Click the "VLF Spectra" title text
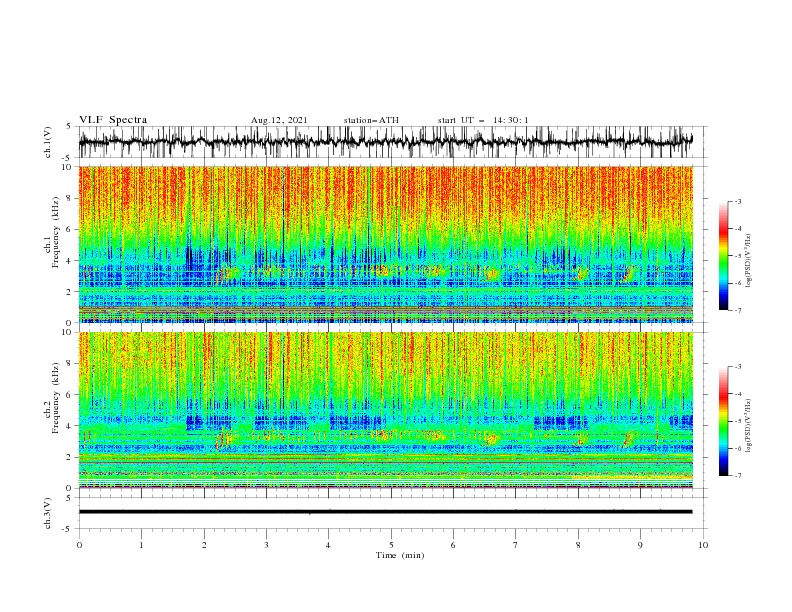The image size is (792, 612). point(113,120)
